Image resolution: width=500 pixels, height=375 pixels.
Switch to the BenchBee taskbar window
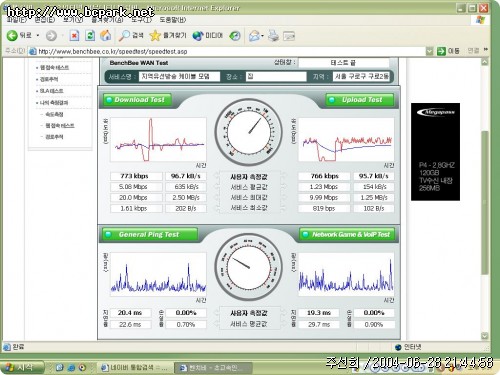click(213, 368)
